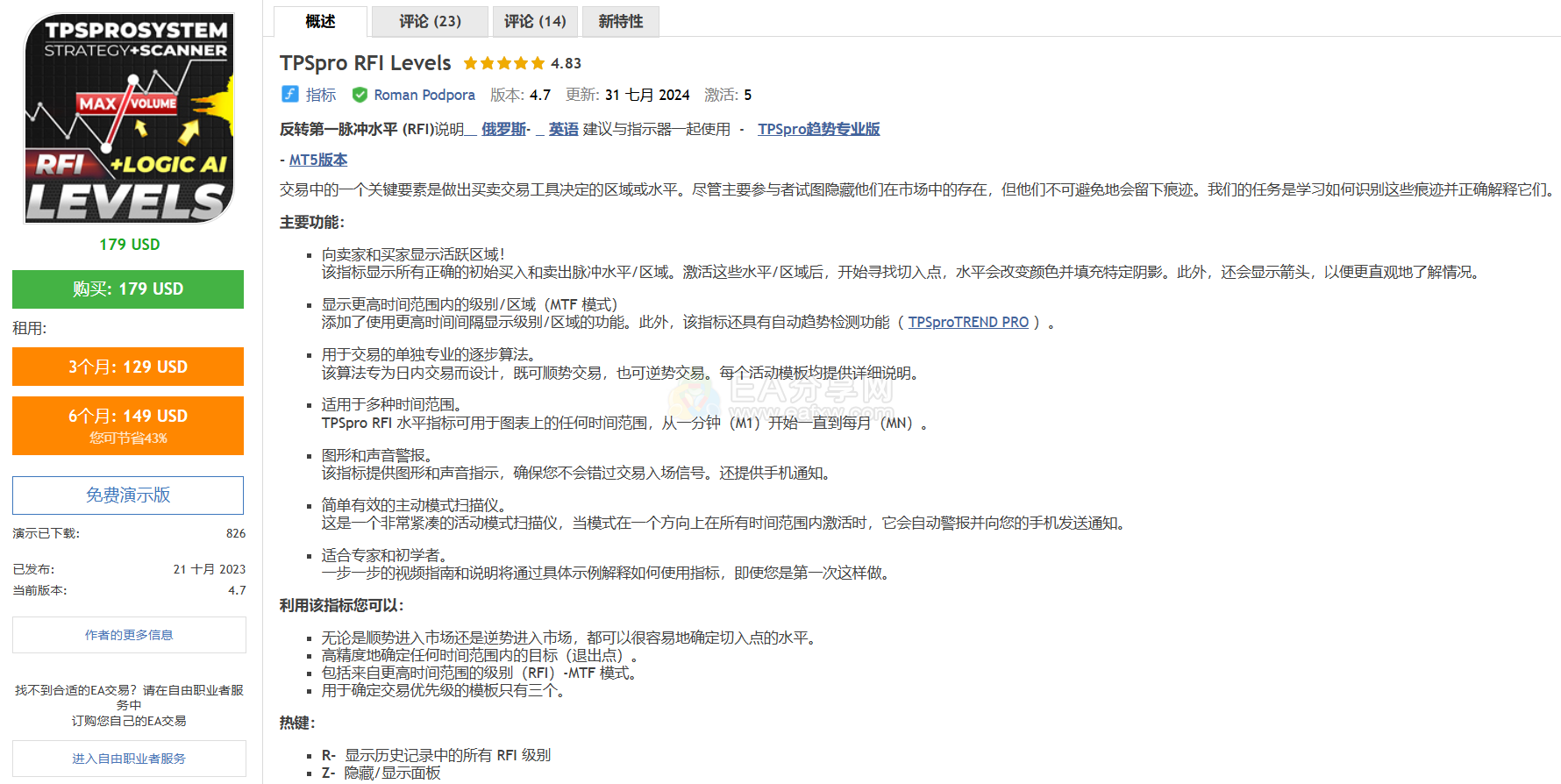
Task: Open the 指标 category link
Action: [321, 95]
